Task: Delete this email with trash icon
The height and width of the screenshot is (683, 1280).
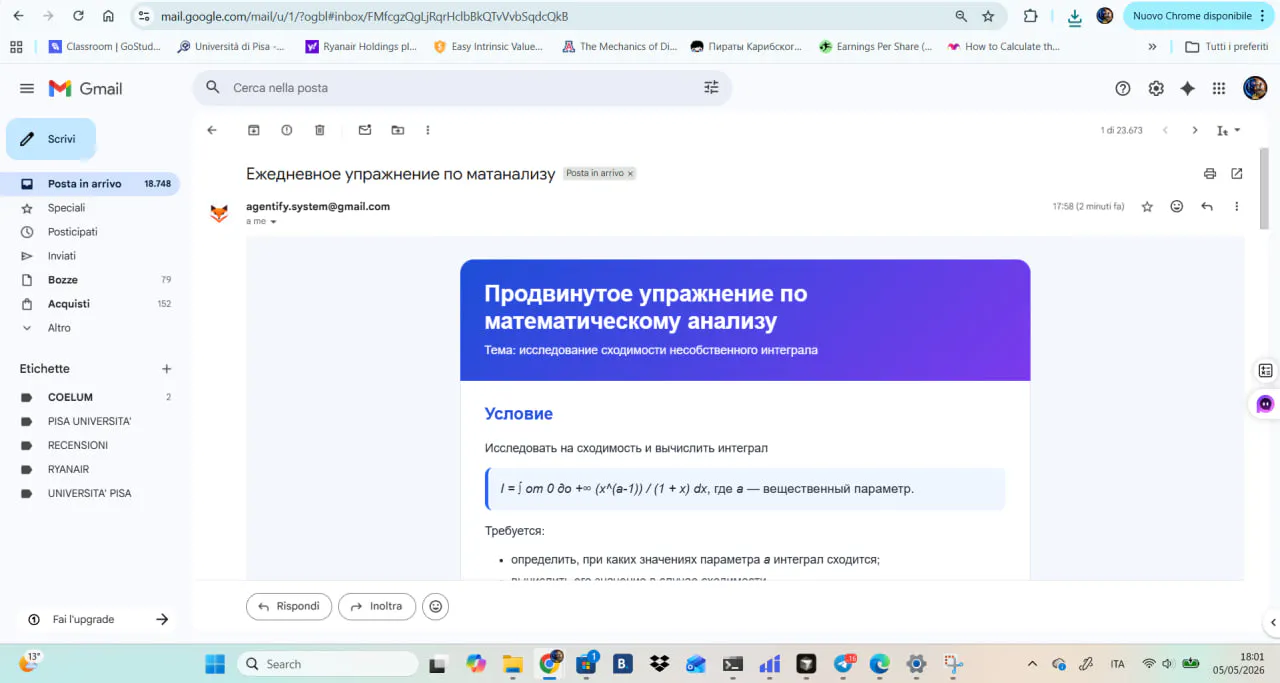Action: pos(320,130)
